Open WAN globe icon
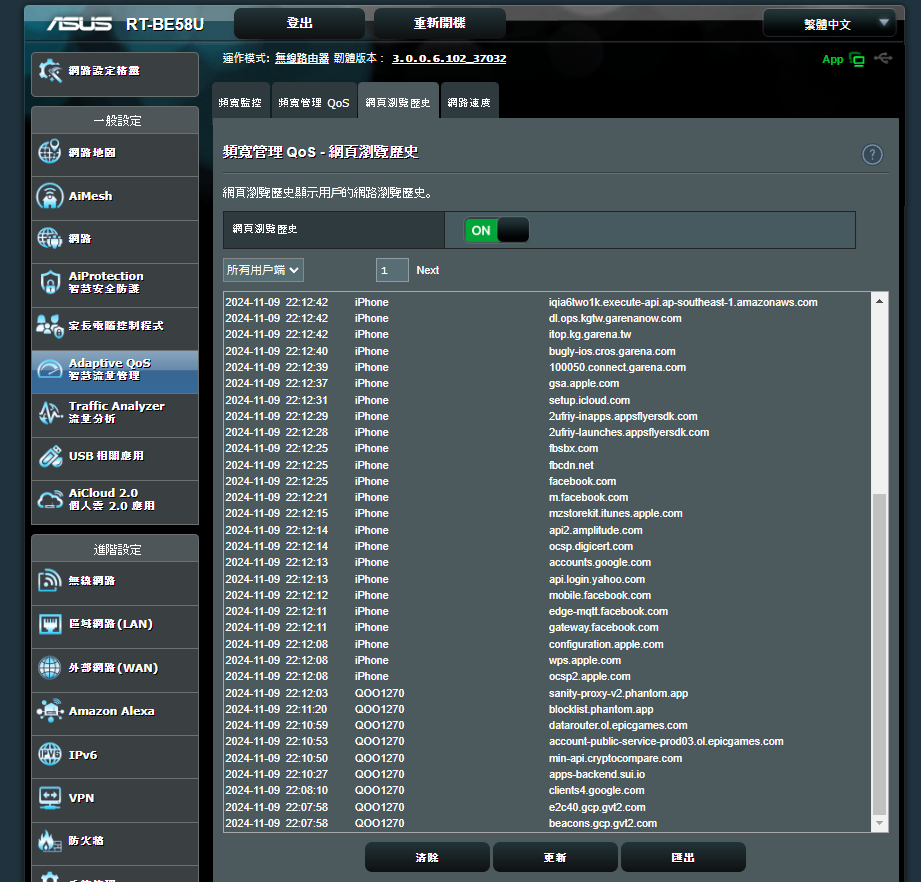 coord(49,668)
